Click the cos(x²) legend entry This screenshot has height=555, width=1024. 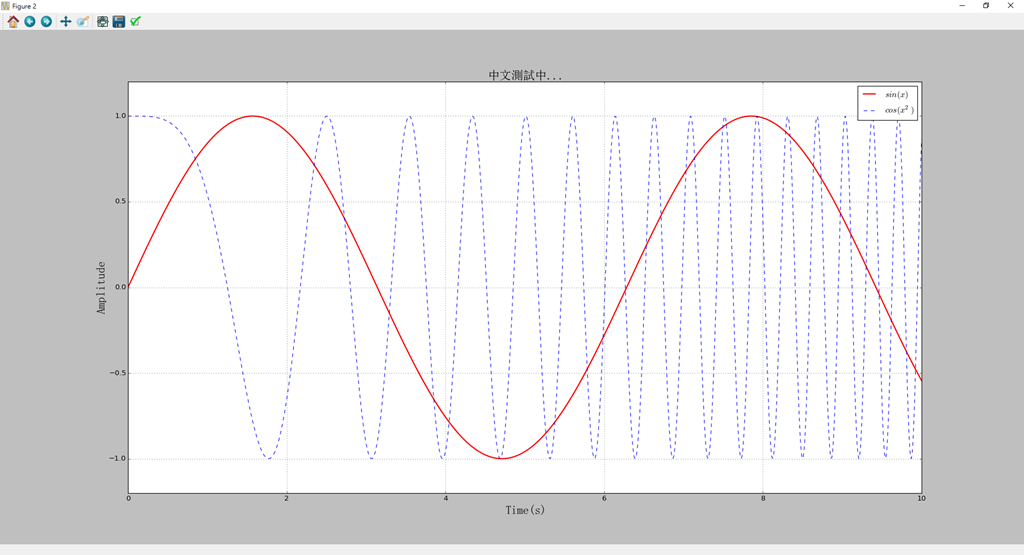pyautogui.click(x=899, y=110)
